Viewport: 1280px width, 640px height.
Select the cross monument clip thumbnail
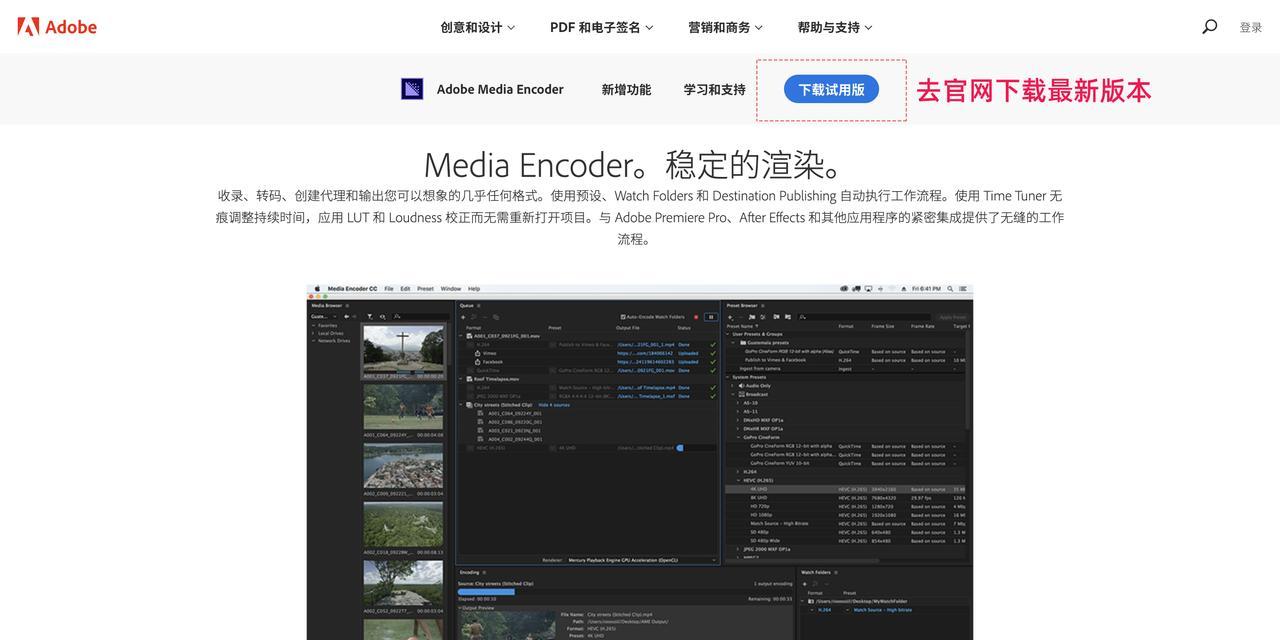coord(403,351)
